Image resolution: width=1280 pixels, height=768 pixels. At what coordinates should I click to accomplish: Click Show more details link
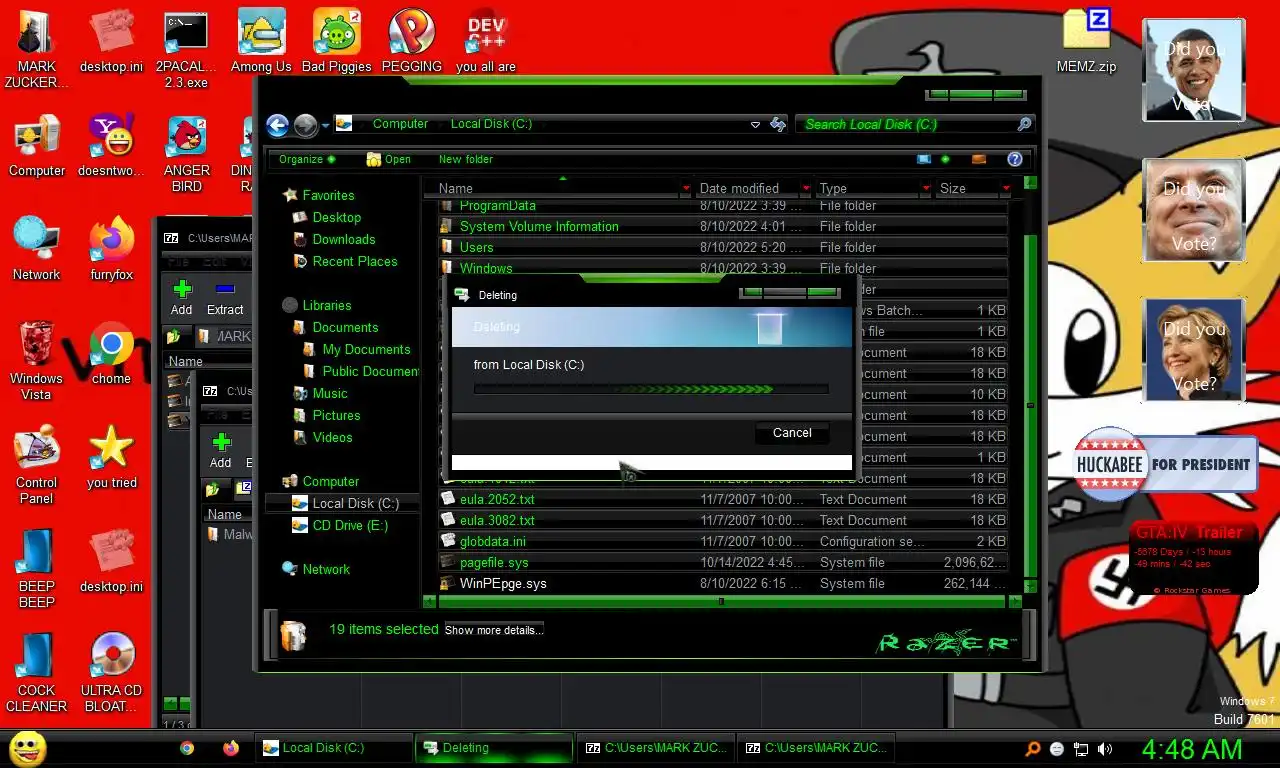click(x=494, y=630)
